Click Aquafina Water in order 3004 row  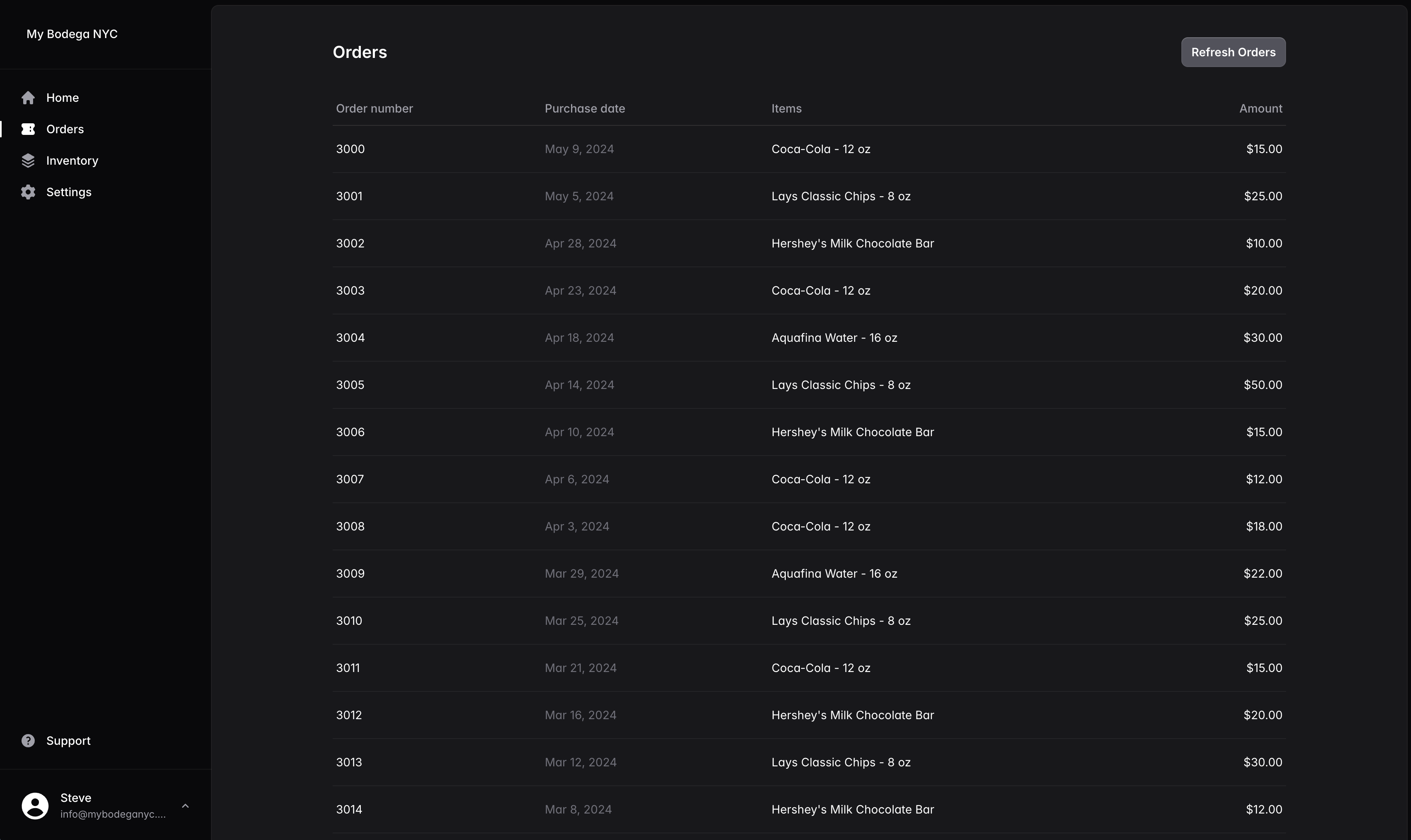coord(834,338)
